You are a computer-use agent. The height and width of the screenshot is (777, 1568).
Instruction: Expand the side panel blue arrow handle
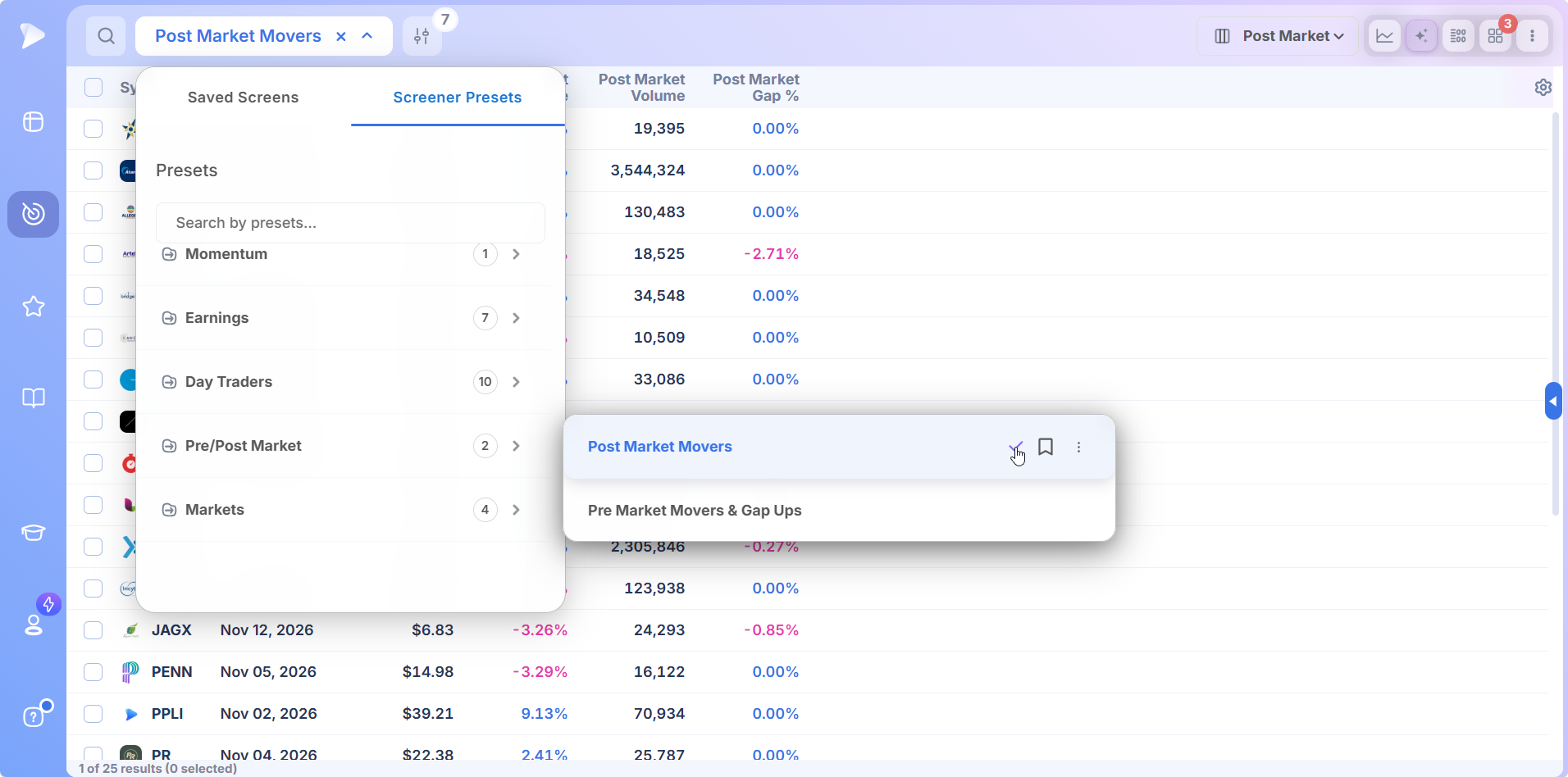click(x=1553, y=401)
